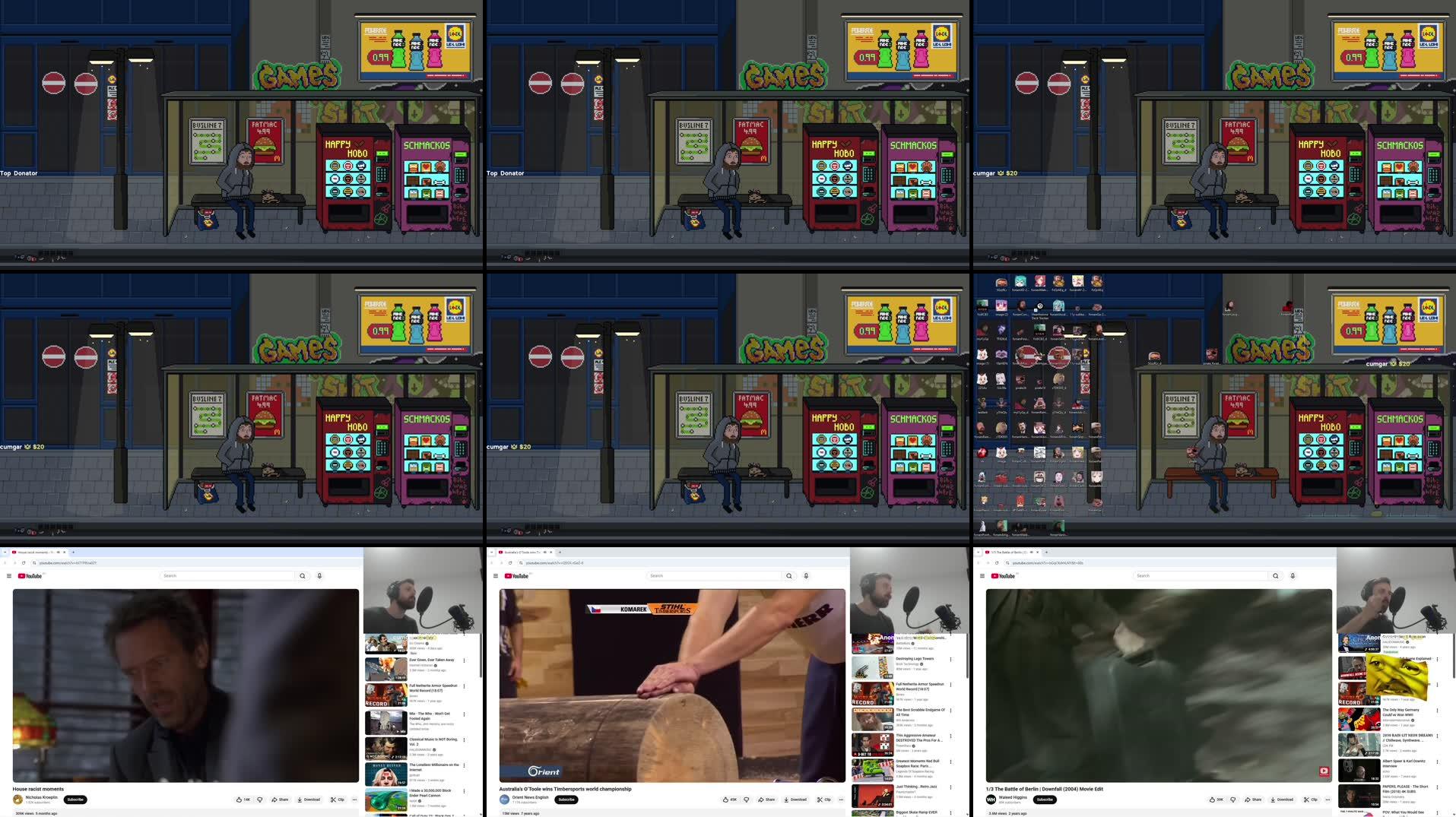
Task: Reload the Timbersports page in the browser
Action: pyautogui.click(x=510, y=563)
